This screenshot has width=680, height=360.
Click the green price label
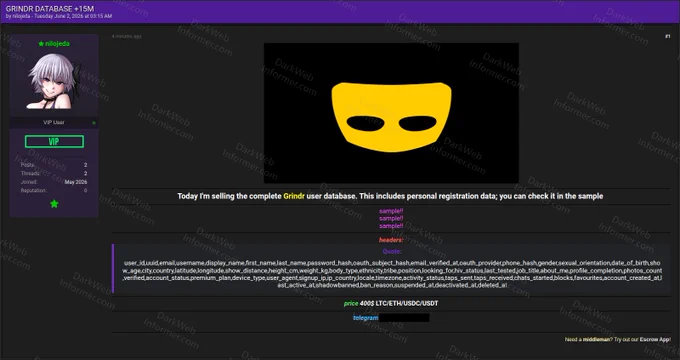tap(351, 304)
